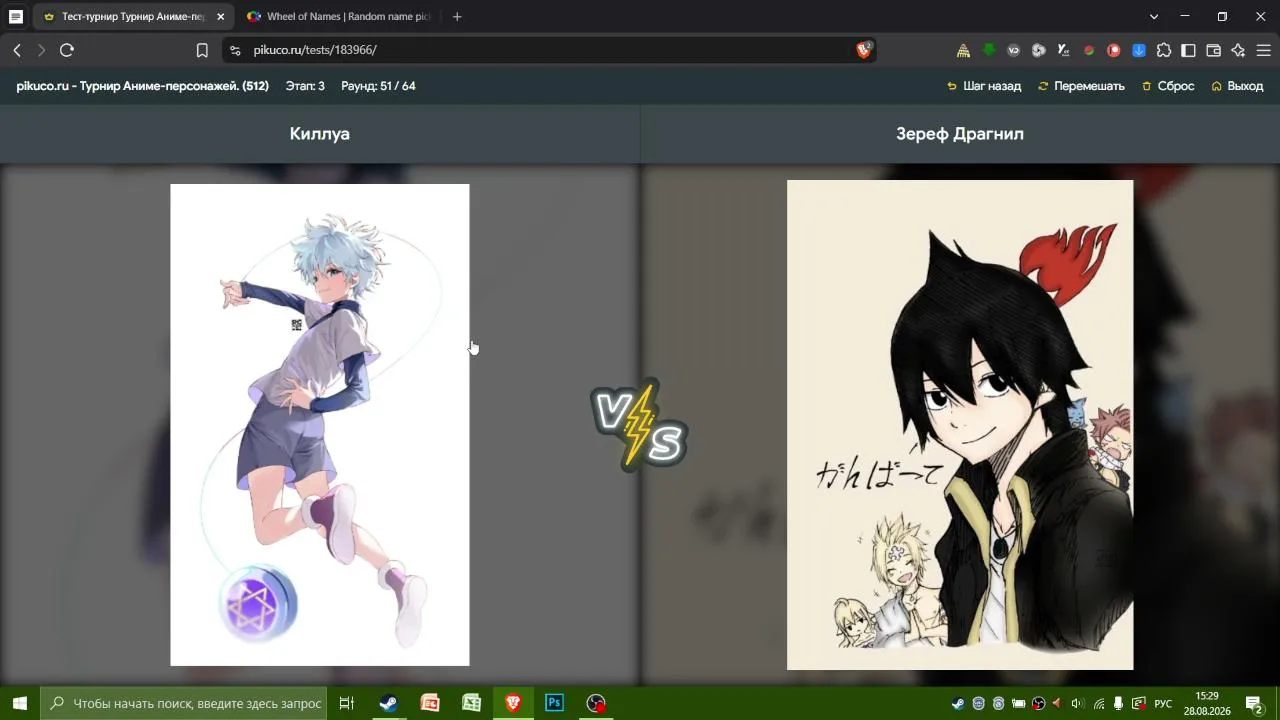Open Wi-Fi network settings in tray
Image resolution: width=1280 pixels, height=720 pixels.
pyautogui.click(x=1099, y=703)
